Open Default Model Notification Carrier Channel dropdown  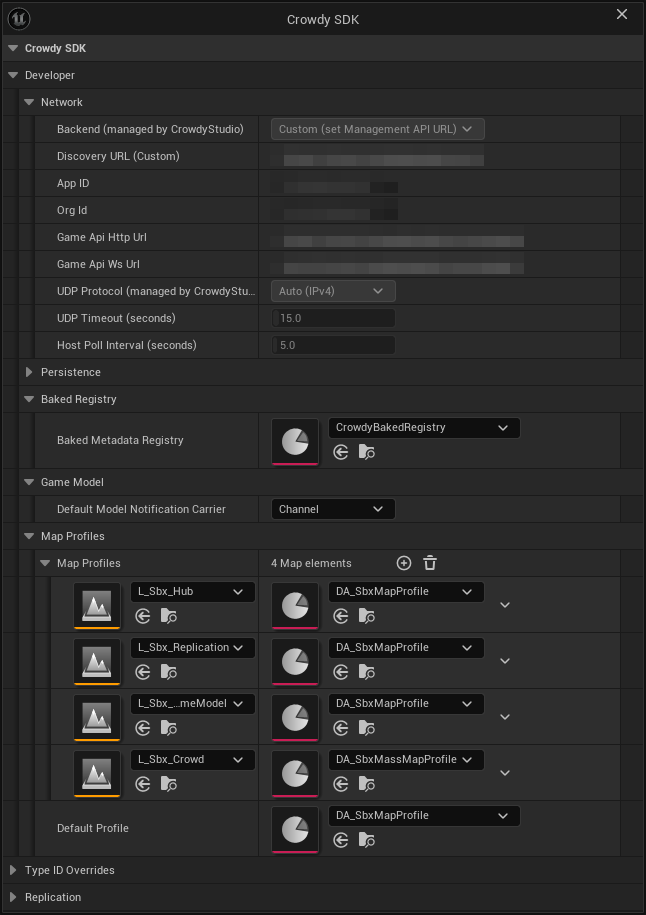point(333,509)
